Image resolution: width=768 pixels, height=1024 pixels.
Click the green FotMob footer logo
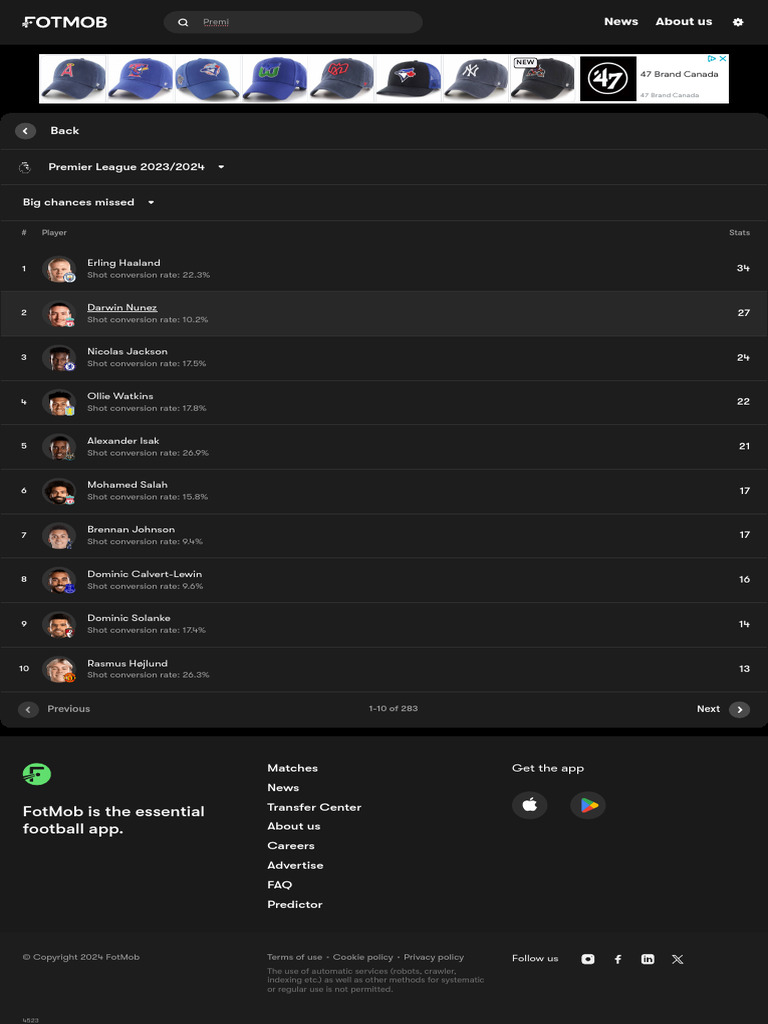click(37, 773)
